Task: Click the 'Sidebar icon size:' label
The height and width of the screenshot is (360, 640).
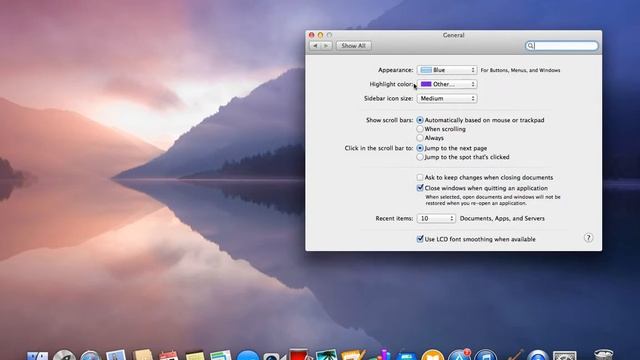Action: click(x=389, y=98)
